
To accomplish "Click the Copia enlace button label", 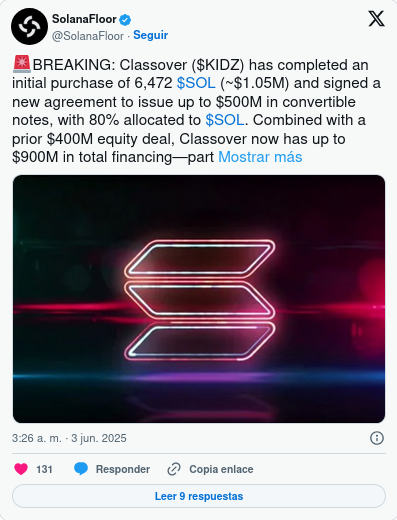I will [221, 469].
